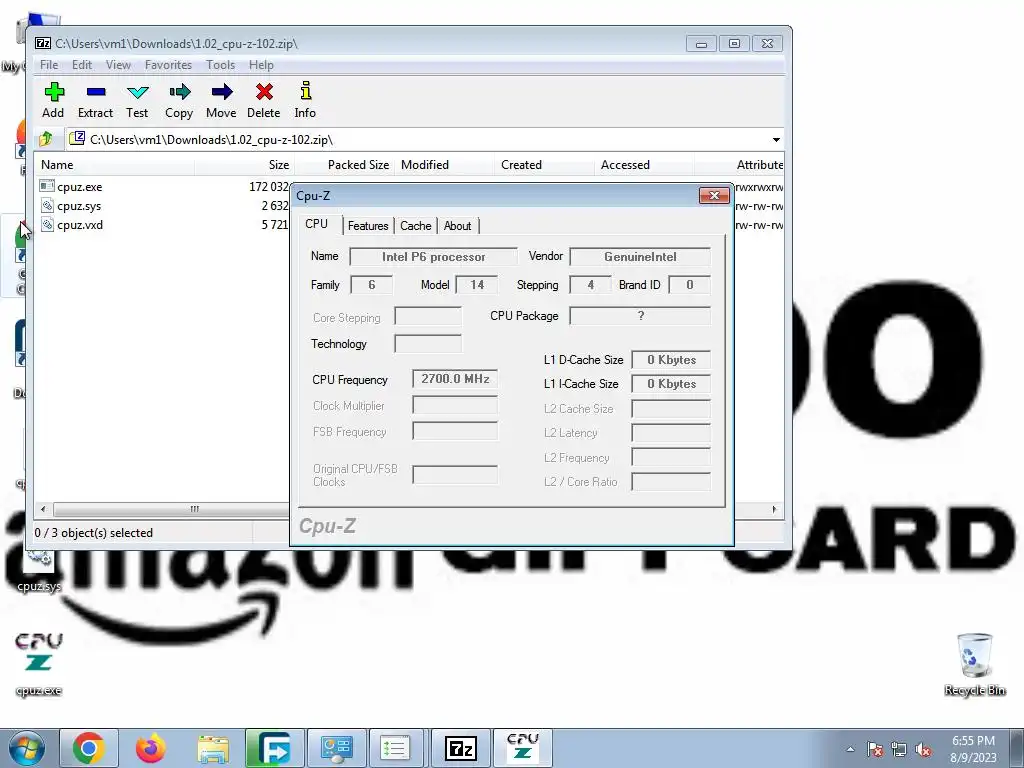Viewport: 1024px width, 768px height.
Task: Click the CPU Frequency 2700.0 MHz field
Action: 455,379
